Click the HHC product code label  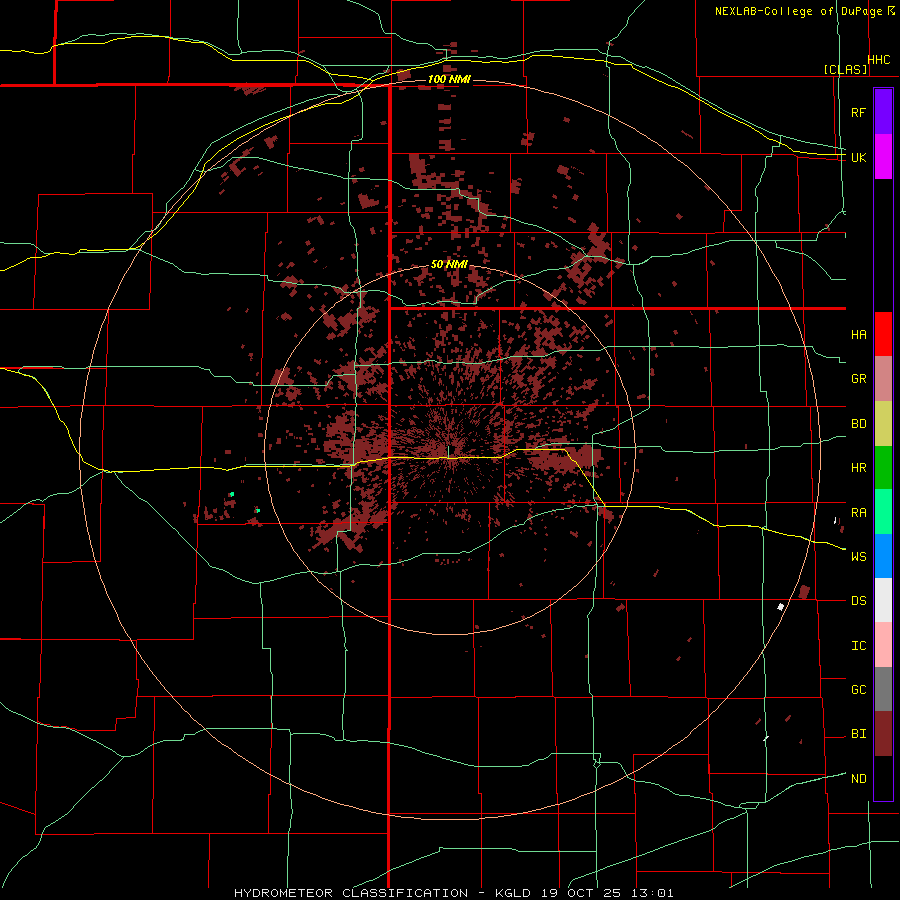879,60
